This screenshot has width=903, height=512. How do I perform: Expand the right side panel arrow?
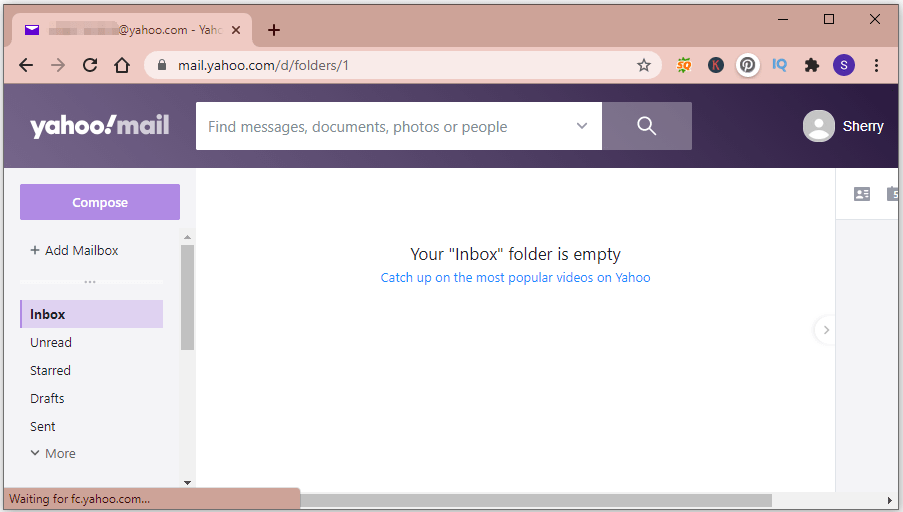pos(826,330)
